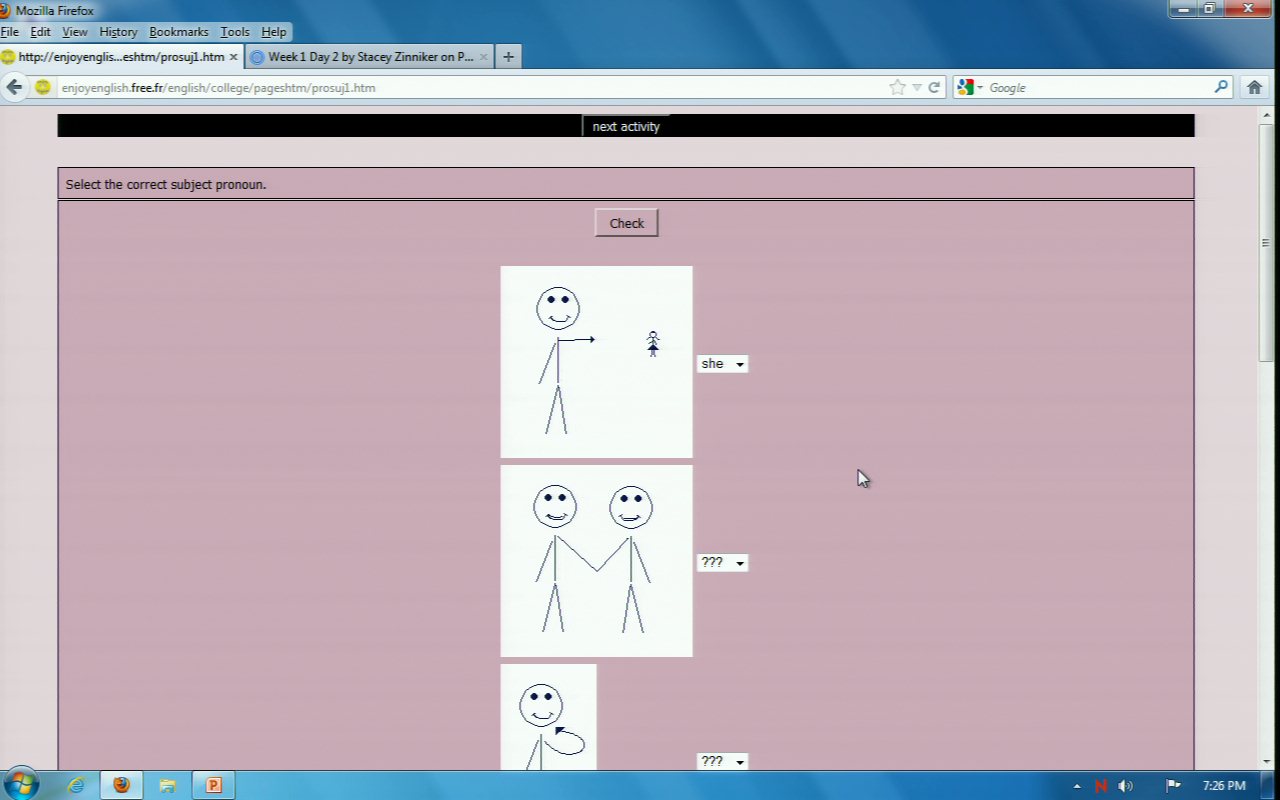Viewport: 1280px width, 800px height.
Task: Click the browser Back arrow button
Action: 14,87
